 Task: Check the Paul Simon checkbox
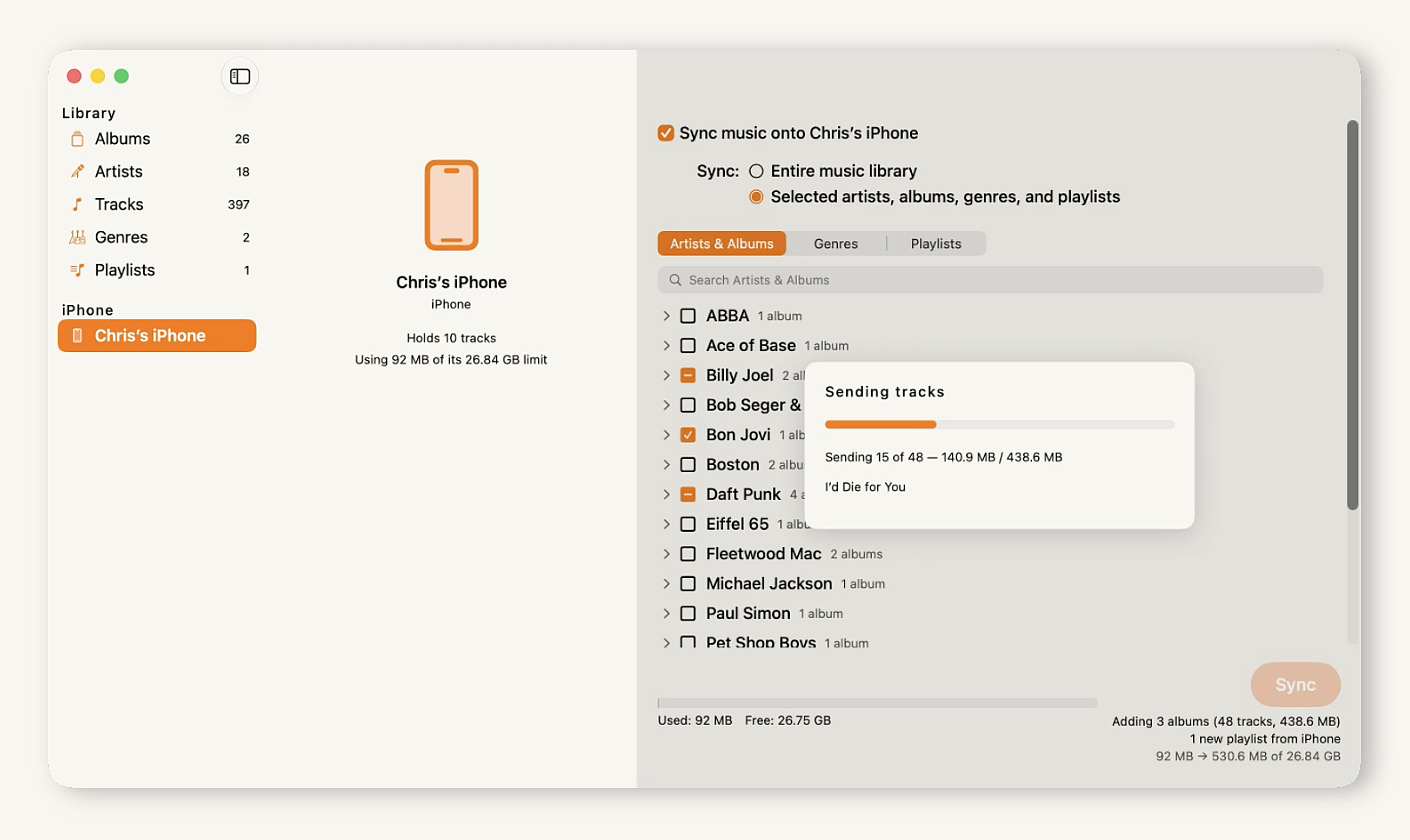688,614
